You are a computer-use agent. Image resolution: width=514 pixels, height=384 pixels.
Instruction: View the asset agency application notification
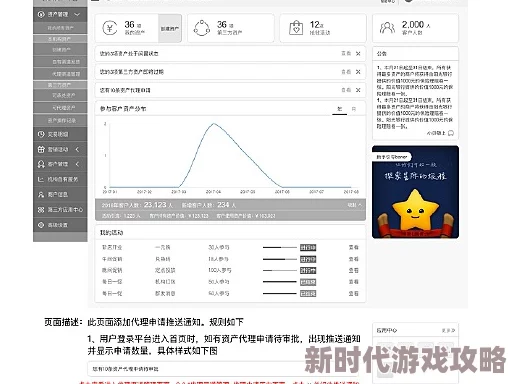tap(346, 90)
